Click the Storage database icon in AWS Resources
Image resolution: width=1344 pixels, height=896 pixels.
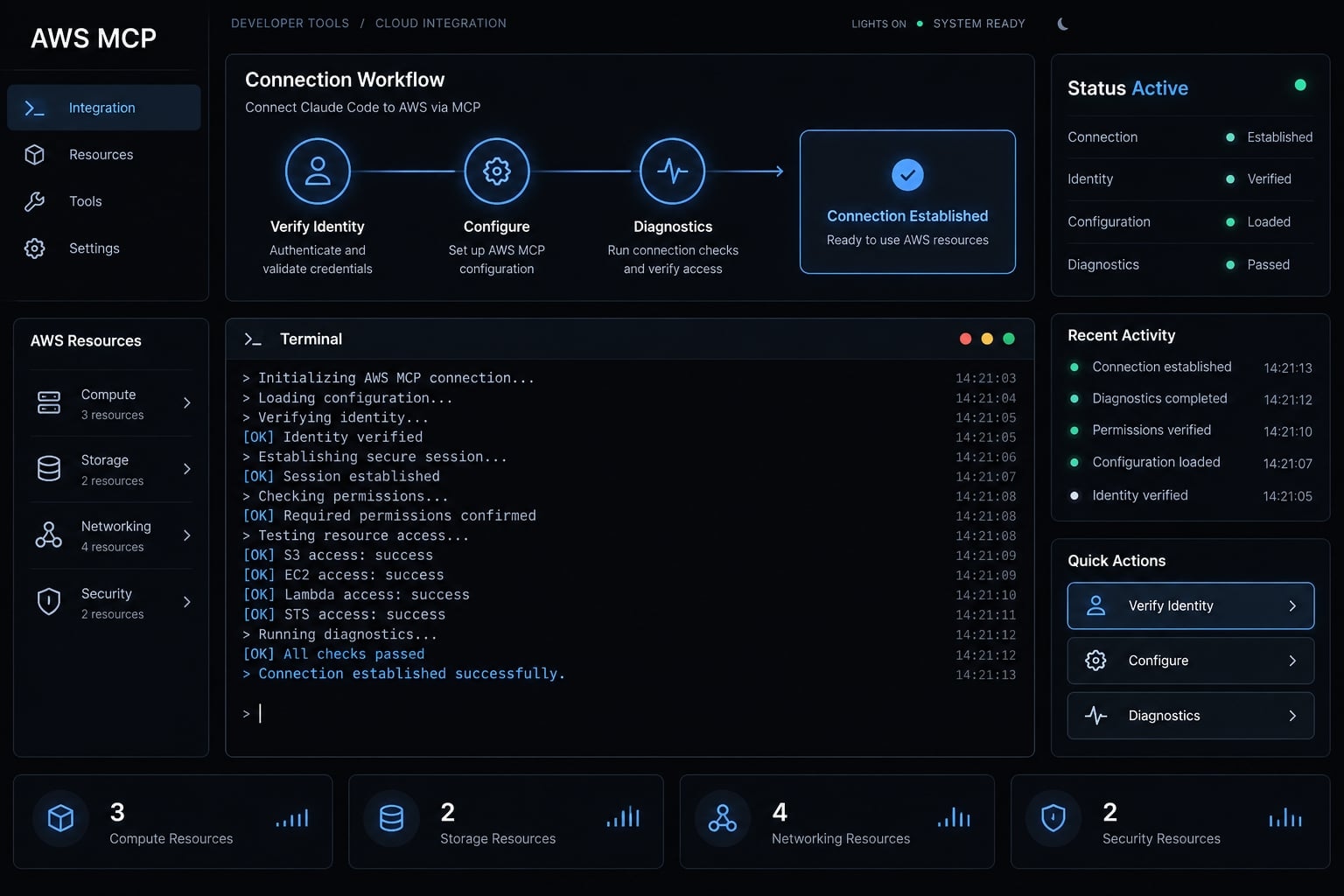[49, 469]
